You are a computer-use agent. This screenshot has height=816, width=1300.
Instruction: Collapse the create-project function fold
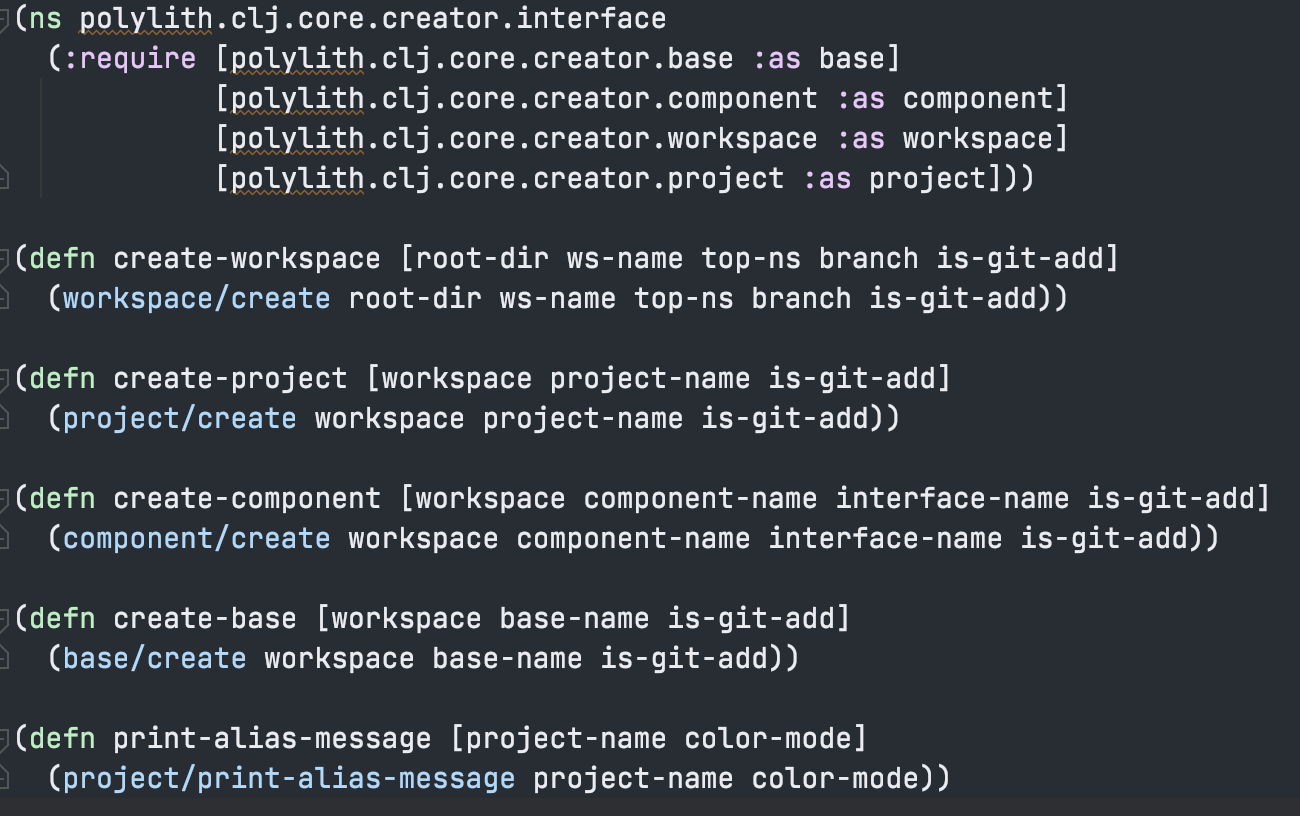pyautogui.click(x=5, y=378)
